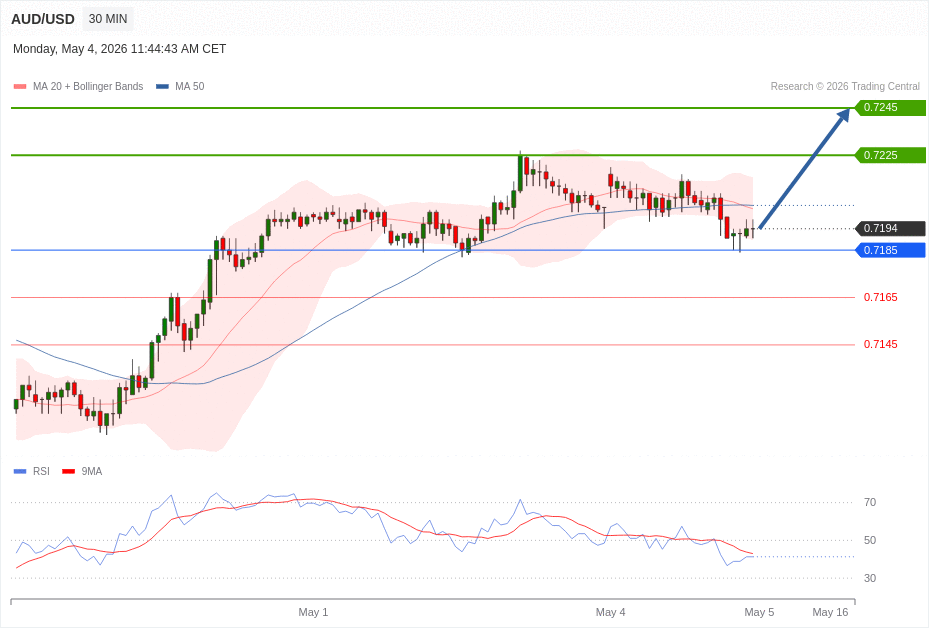Click the Research Trading Central copyright text
Image resolution: width=929 pixels, height=629 pixels.
click(845, 86)
